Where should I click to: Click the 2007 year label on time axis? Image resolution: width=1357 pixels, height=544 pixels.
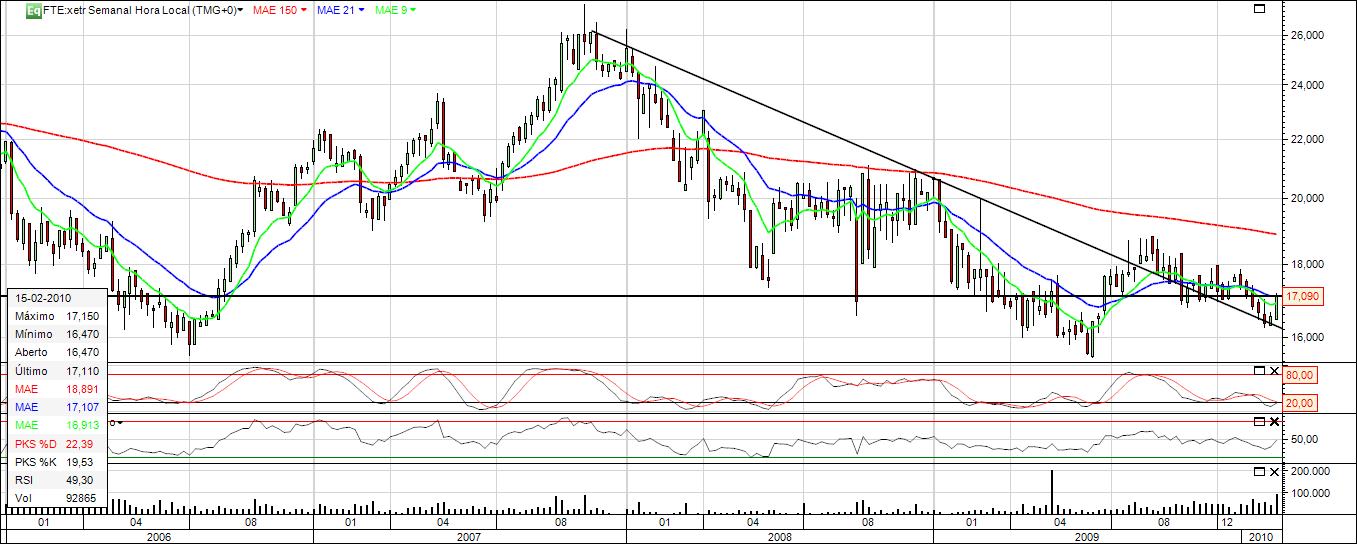468,537
